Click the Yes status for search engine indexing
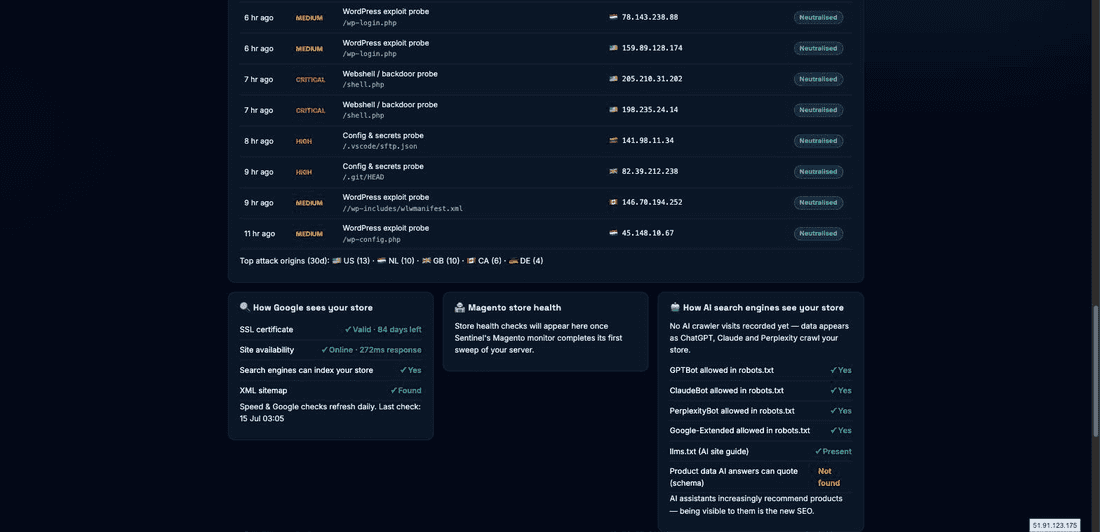1100x532 pixels. (x=411, y=371)
